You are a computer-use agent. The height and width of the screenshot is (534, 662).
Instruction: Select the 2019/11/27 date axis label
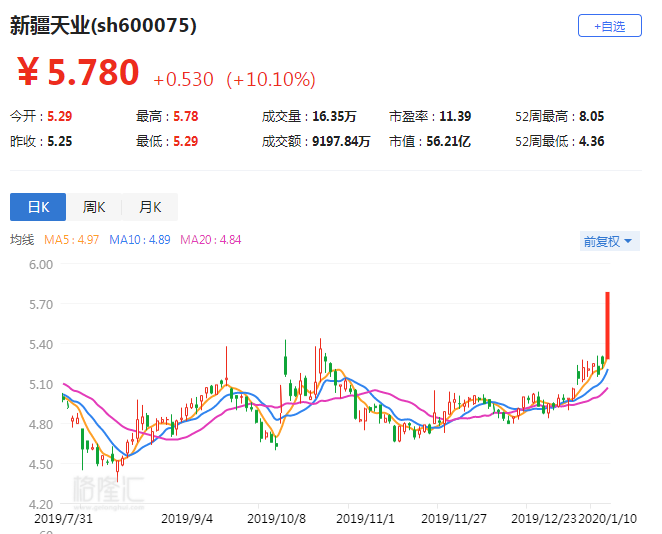click(454, 518)
